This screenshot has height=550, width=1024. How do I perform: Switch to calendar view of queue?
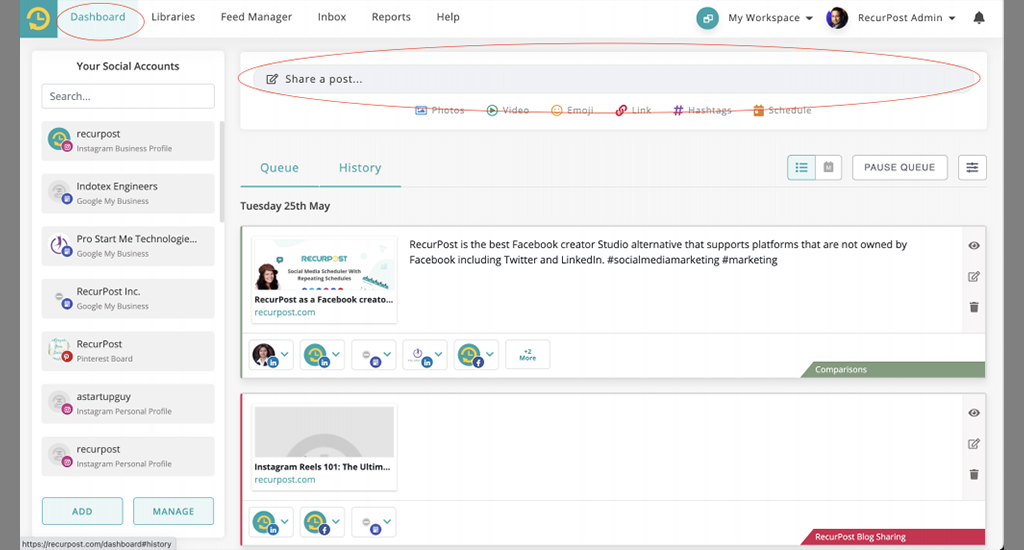(828, 167)
